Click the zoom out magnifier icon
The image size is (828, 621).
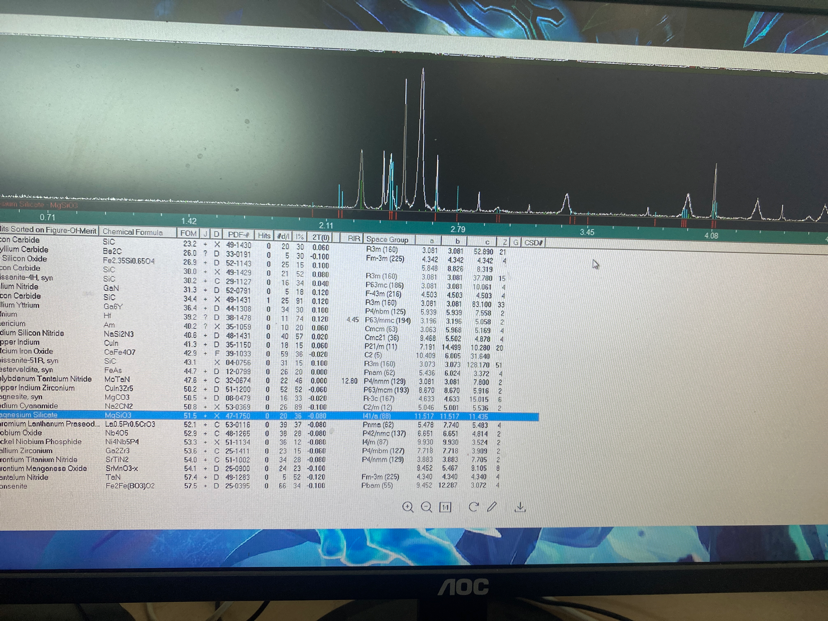click(x=427, y=507)
